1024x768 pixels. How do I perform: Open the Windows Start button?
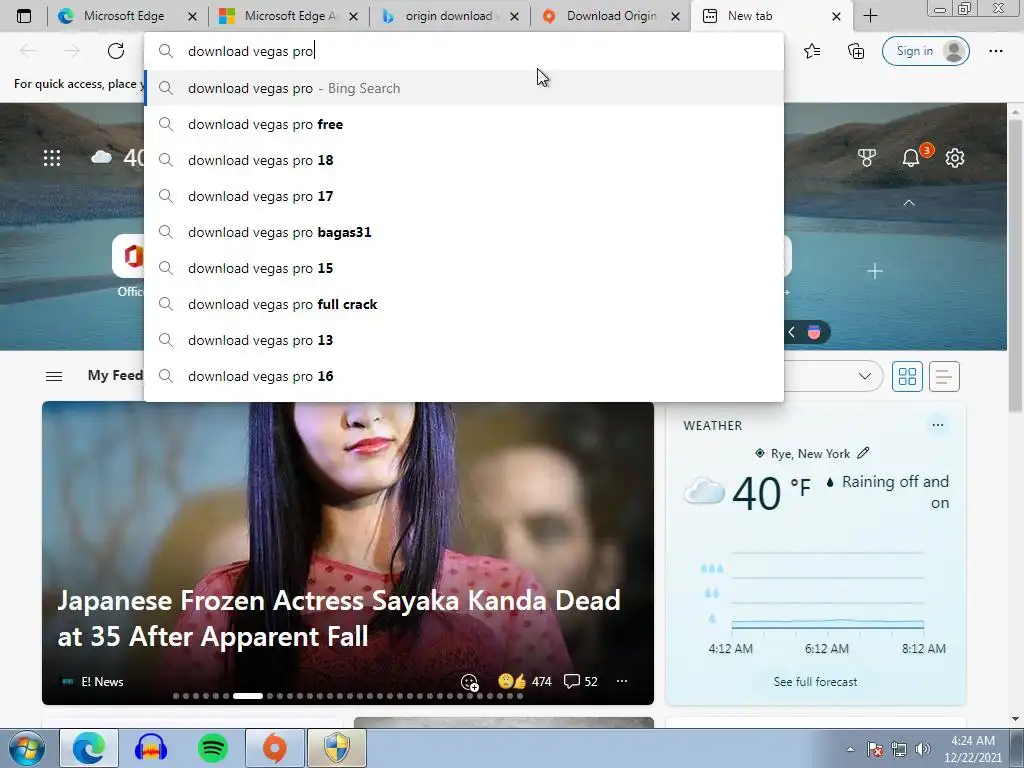[26, 748]
